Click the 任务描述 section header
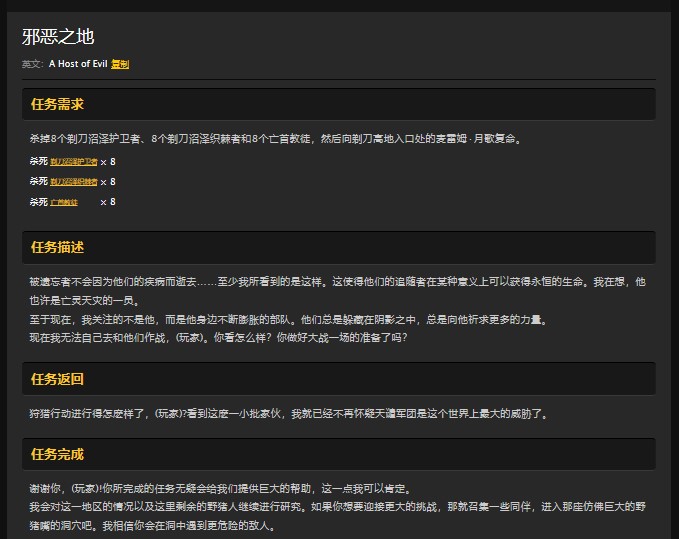The width and height of the screenshot is (679, 539). pos(57,247)
